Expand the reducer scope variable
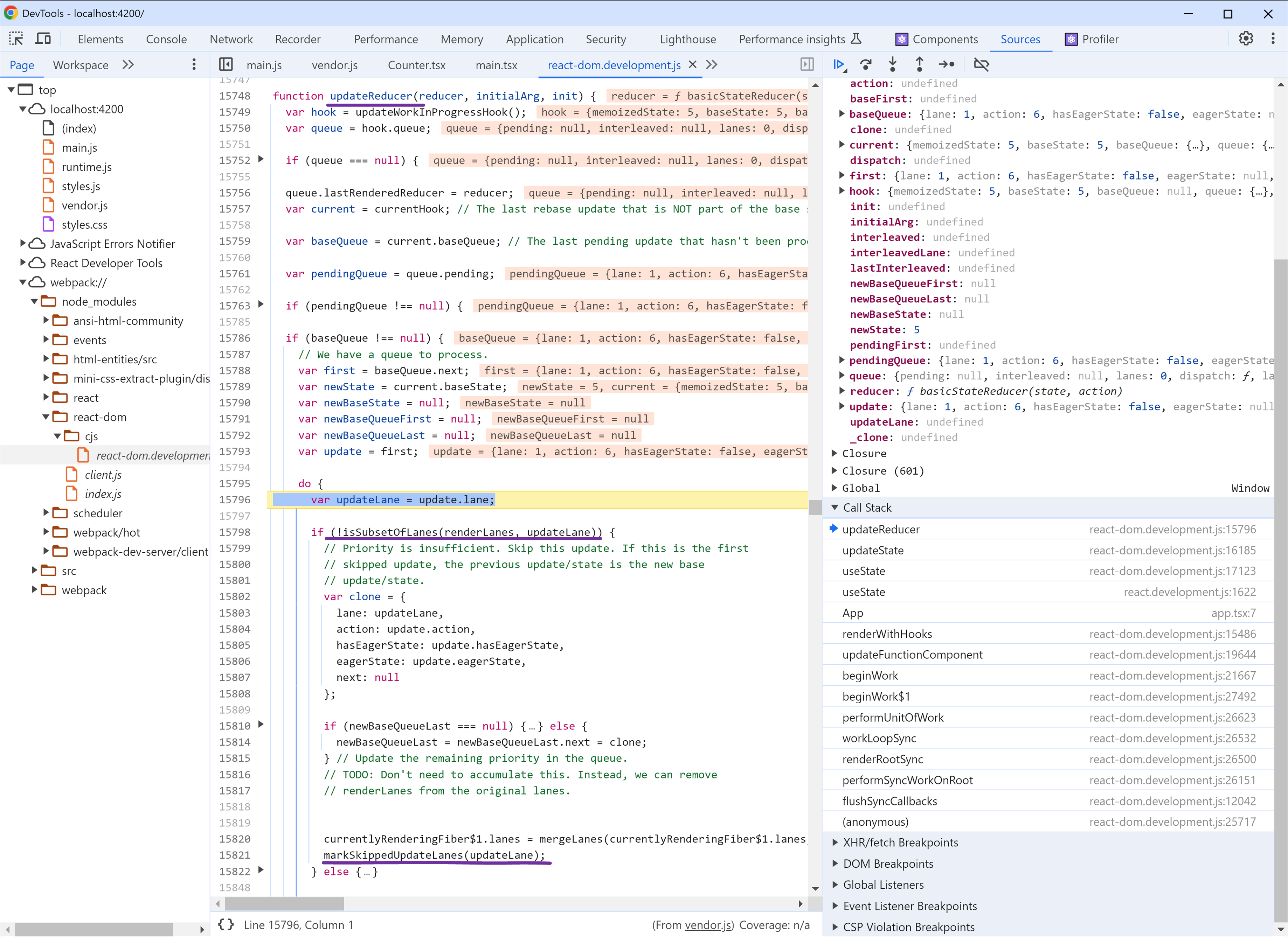Image resolution: width=1288 pixels, height=937 pixels. (x=842, y=391)
